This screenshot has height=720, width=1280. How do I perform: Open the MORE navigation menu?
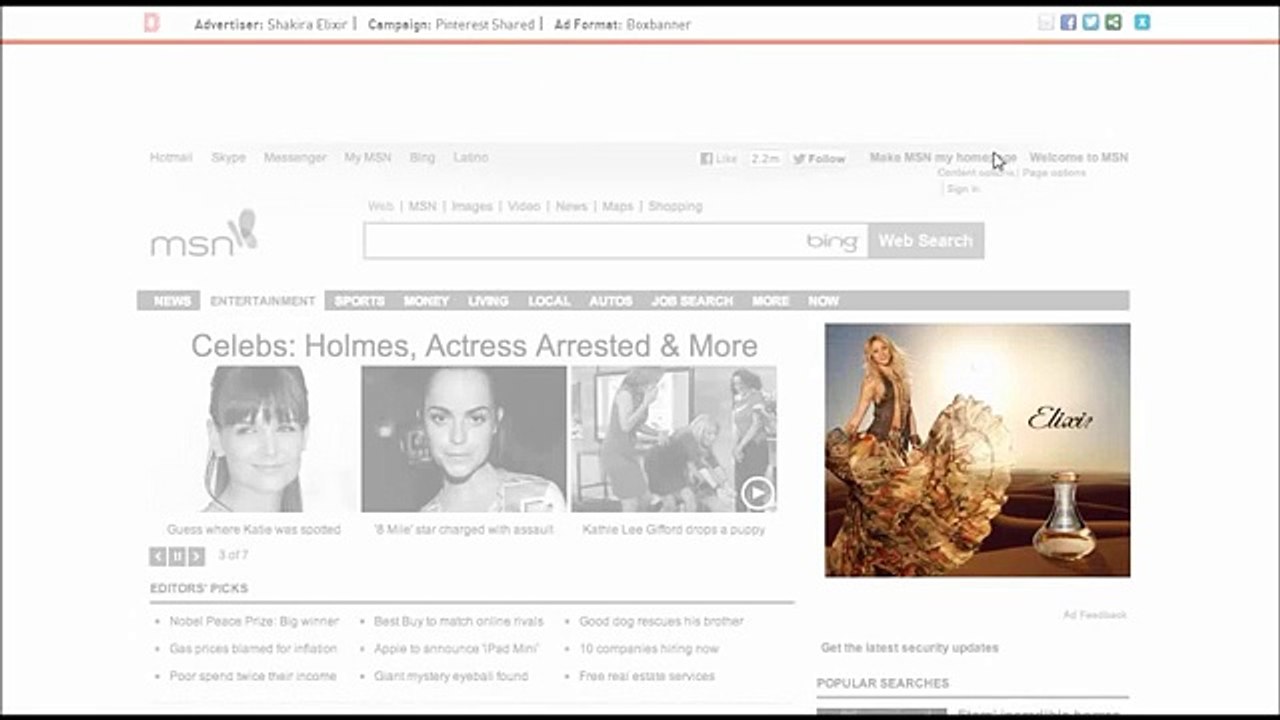[771, 301]
